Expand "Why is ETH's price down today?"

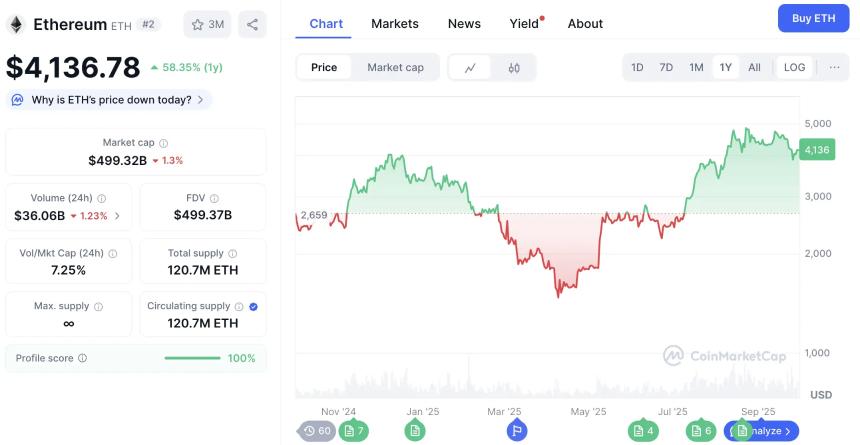(x=109, y=100)
